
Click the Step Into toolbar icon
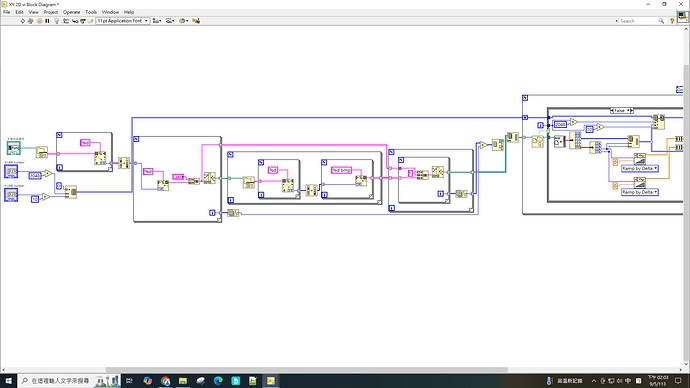(x=75, y=21)
